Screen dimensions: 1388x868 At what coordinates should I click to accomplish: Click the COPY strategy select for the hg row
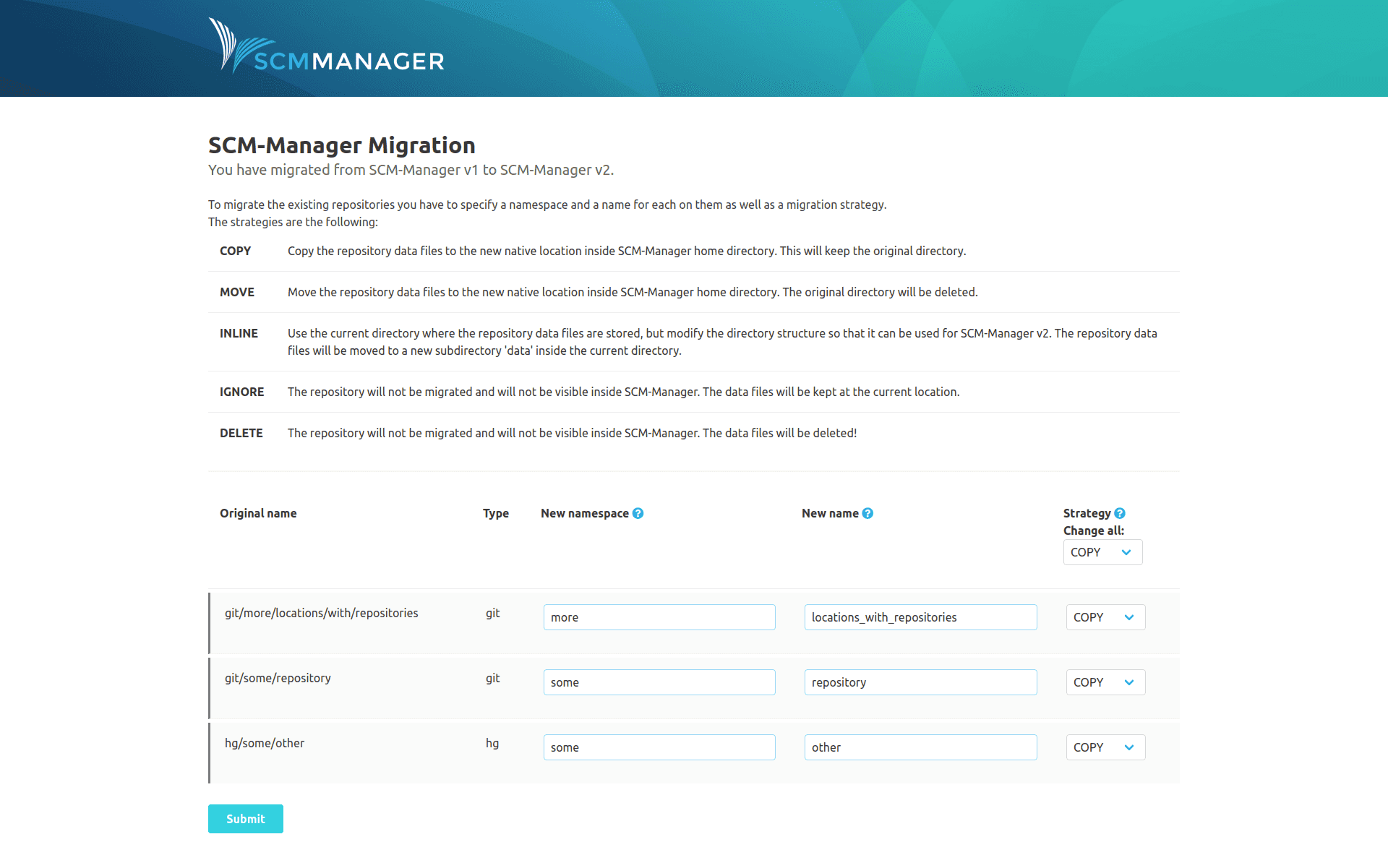click(1105, 747)
